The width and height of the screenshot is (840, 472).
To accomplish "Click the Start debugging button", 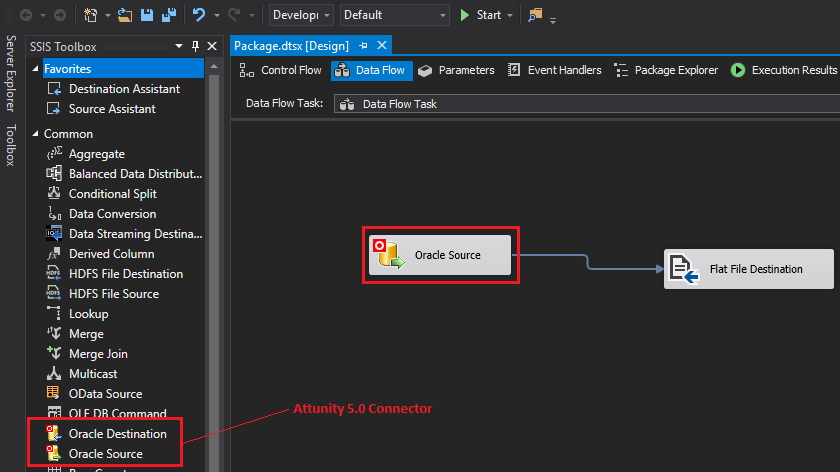I will (x=481, y=15).
